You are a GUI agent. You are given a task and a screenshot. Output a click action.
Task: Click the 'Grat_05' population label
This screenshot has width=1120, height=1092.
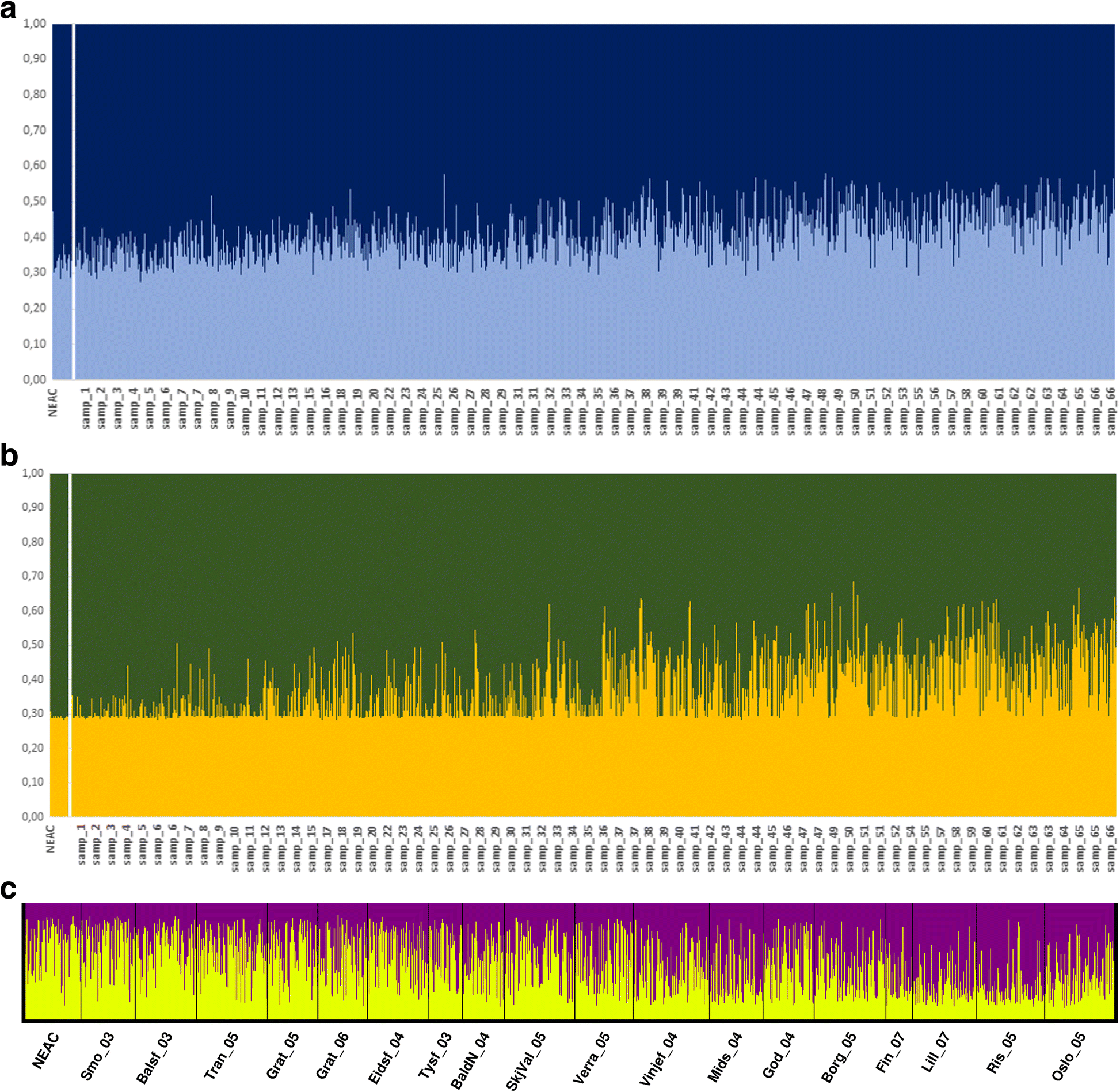pyautogui.click(x=283, y=1056)
